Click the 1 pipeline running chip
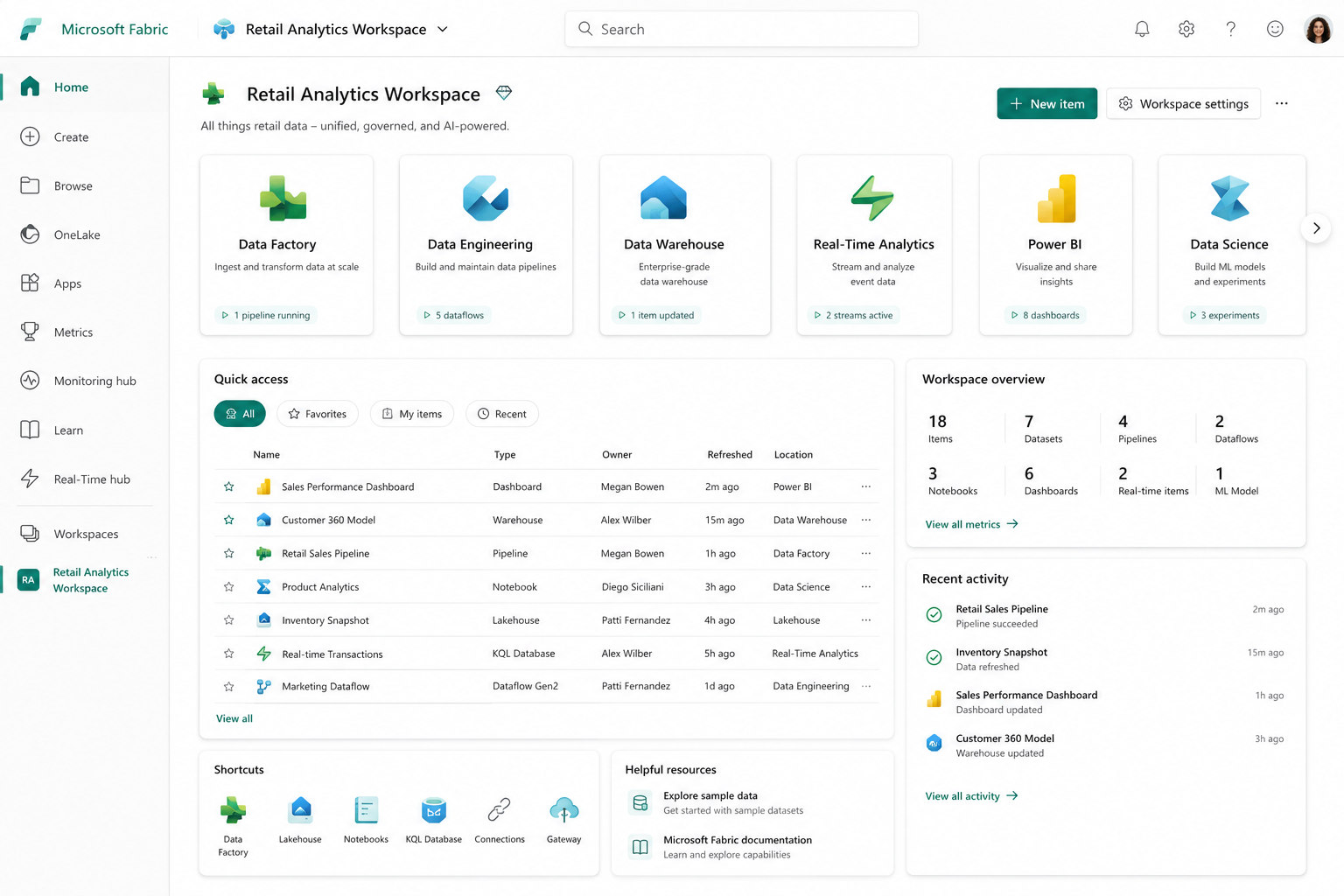The width and height of the screenshot is (1344, 896). coord(266,315)
